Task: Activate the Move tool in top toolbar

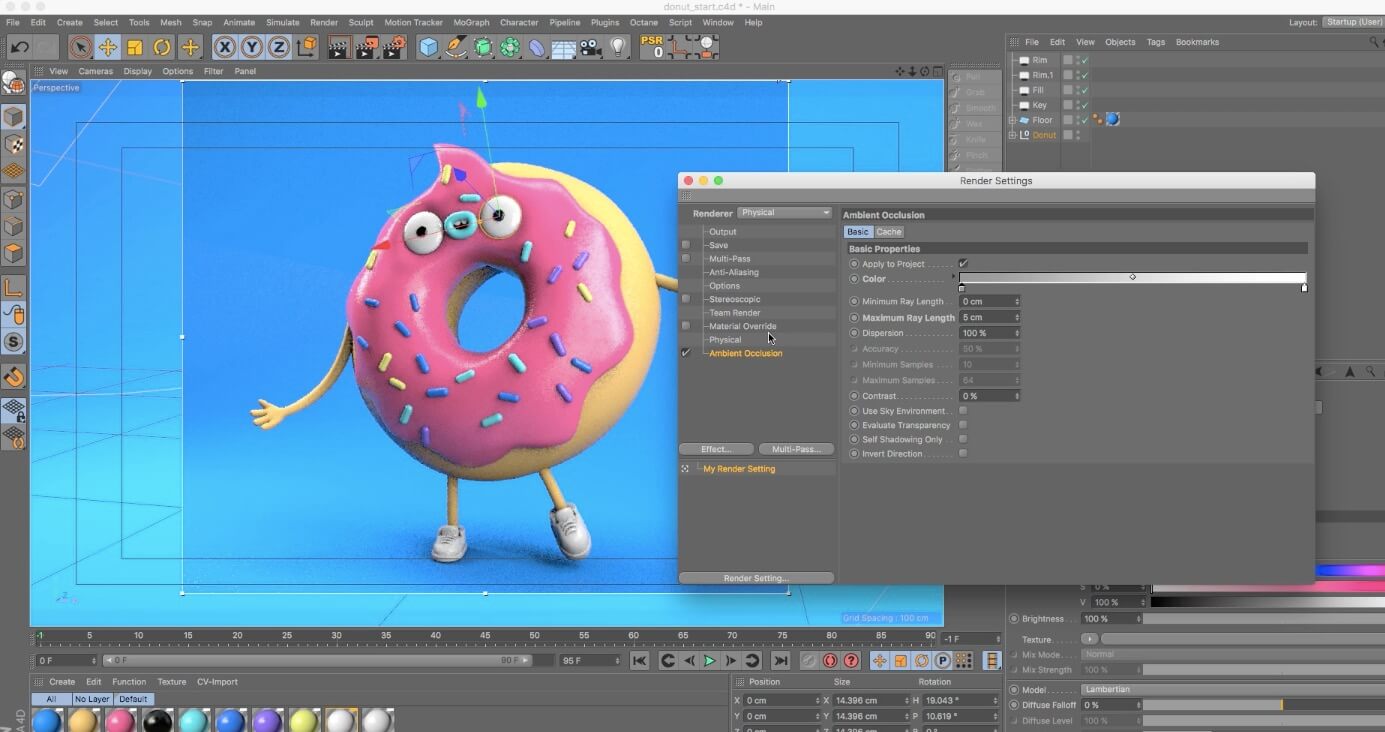Action: pyautogui.click(x=108, y=47)
